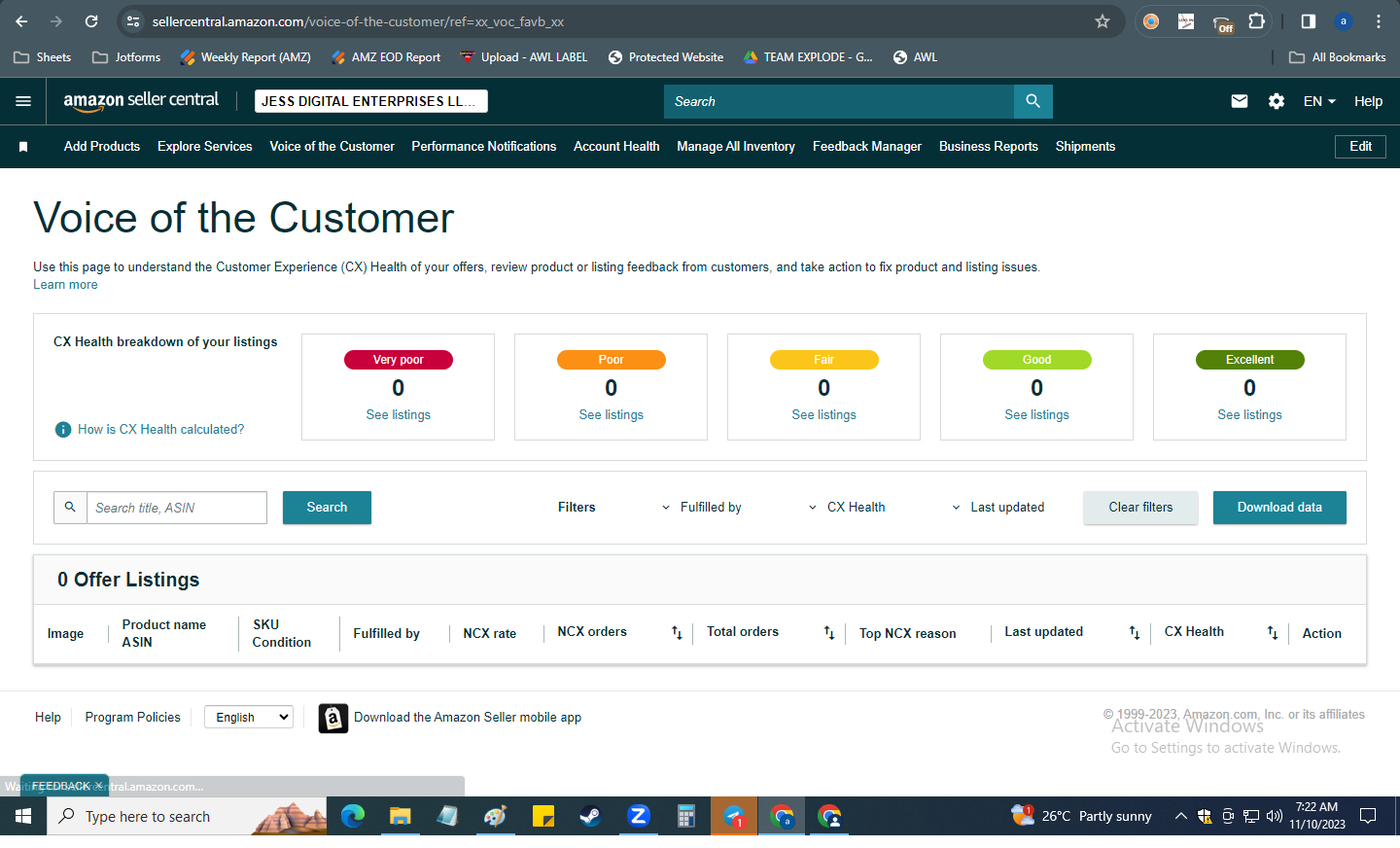Image resolution: width=1400 pixels, height=848 pixels.
Task: Click Download data button
Action: tap(1279, 508)
